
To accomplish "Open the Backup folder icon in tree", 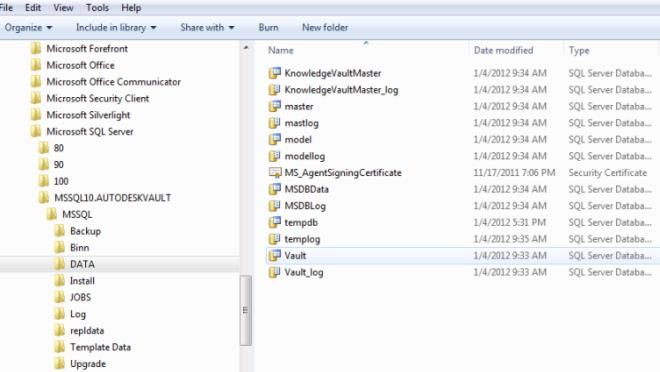I will [60, 231].
